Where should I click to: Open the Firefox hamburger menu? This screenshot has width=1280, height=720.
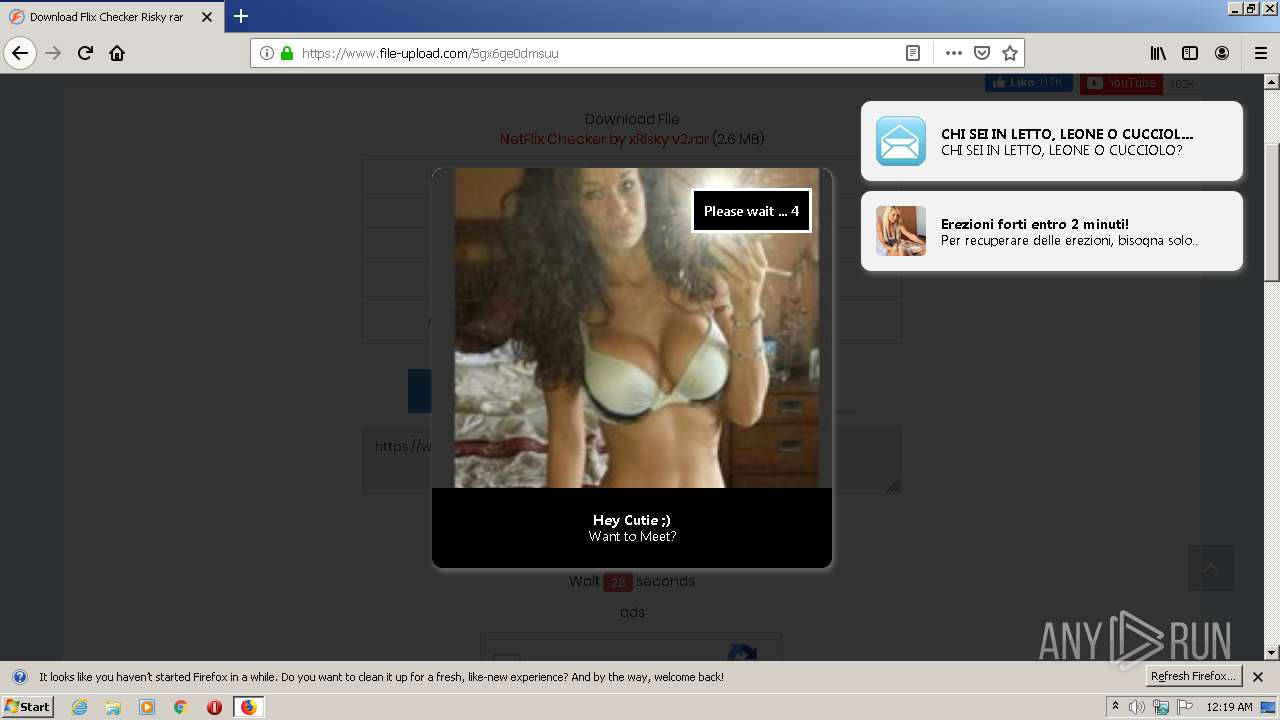click(x=1260, y=53)
